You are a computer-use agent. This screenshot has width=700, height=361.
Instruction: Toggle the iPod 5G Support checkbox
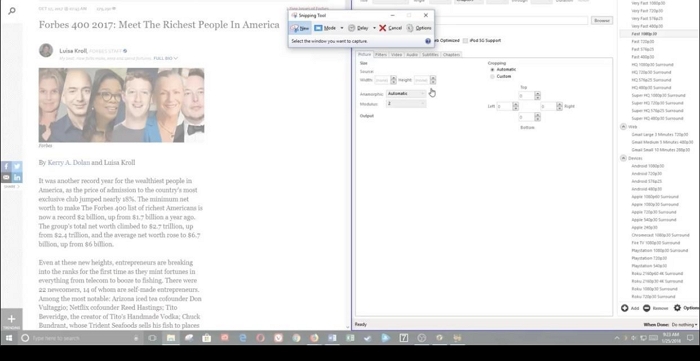point(465,41)
